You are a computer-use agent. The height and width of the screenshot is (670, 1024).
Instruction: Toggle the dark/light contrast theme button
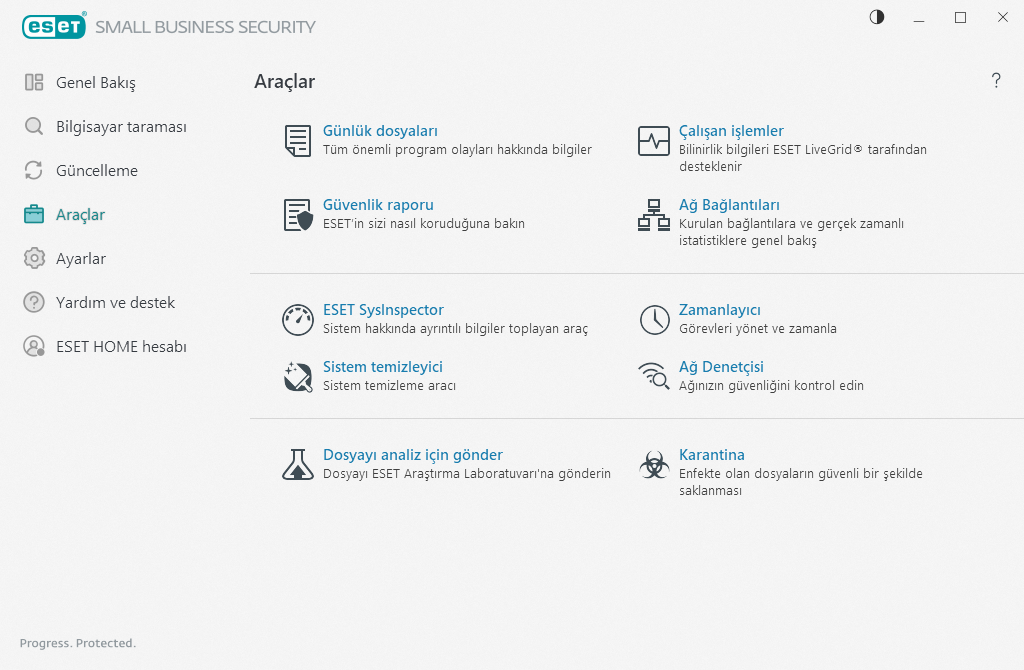[x=877, y=17]
